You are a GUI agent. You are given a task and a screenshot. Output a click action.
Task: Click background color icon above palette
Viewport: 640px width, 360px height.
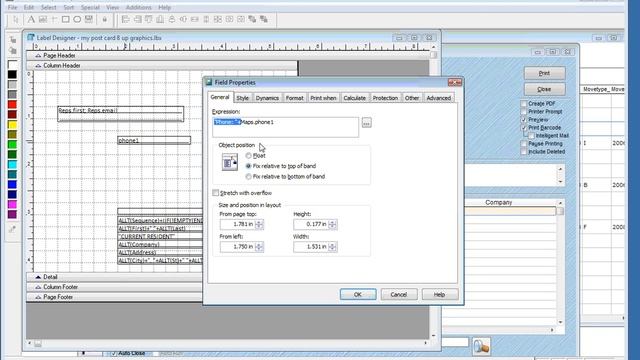13,51
